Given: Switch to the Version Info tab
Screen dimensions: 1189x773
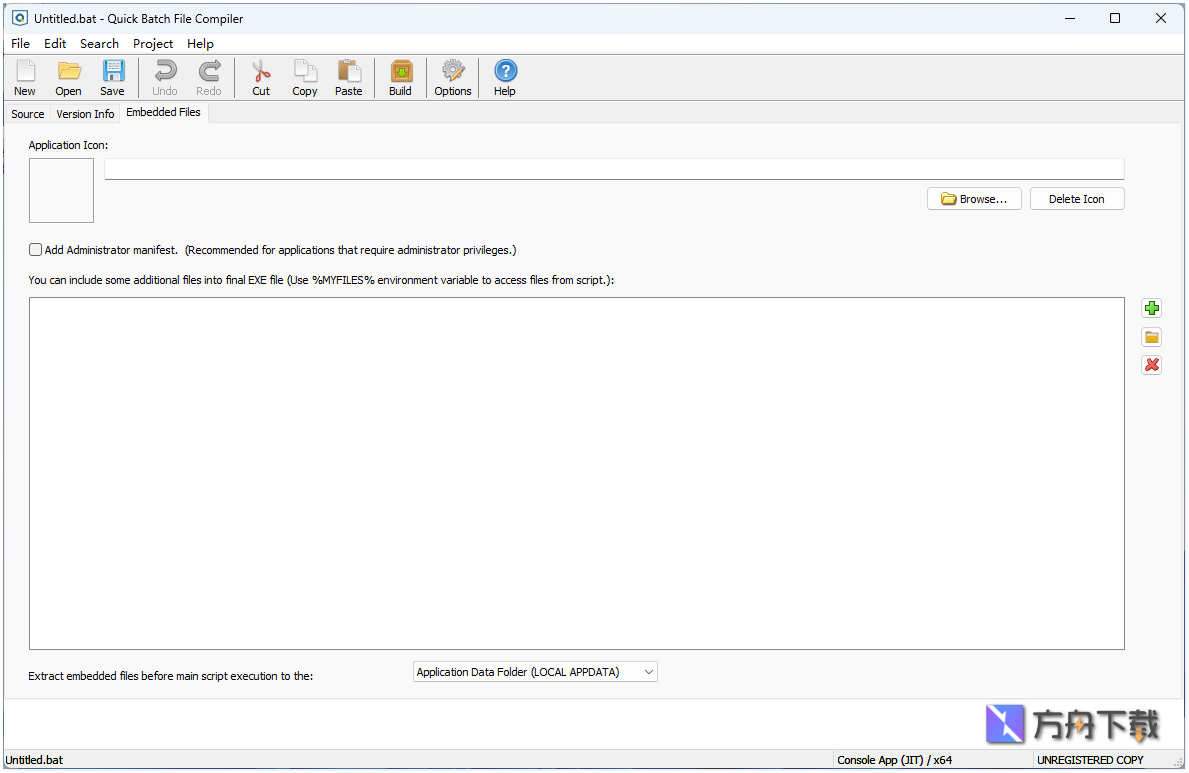Looking at the screenshot, I should pos(85,113).
